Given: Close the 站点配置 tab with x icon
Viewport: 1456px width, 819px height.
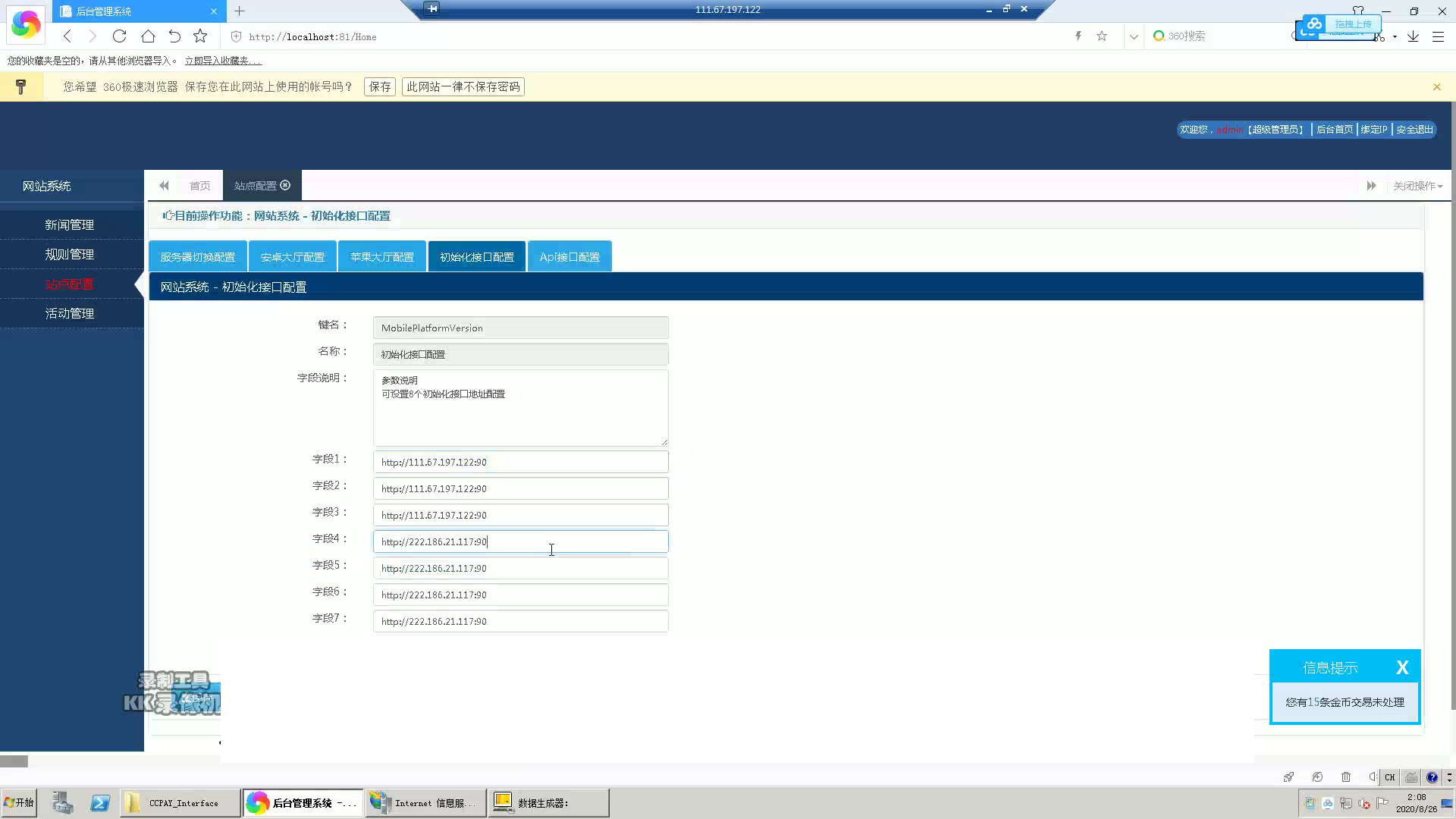Looking at the screenshot, I should pos(285,185).
